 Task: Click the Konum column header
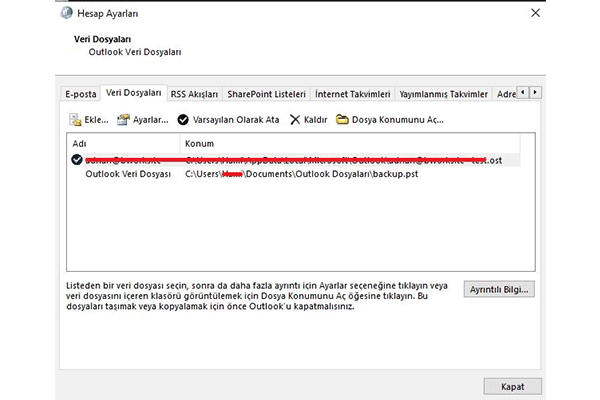click(350, 144)
